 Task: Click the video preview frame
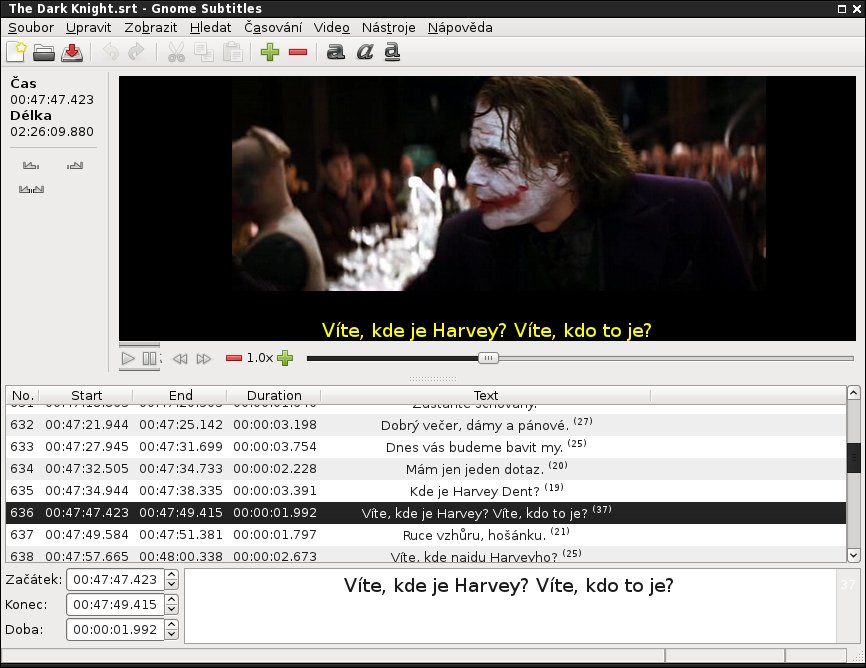tap(487, 208)
